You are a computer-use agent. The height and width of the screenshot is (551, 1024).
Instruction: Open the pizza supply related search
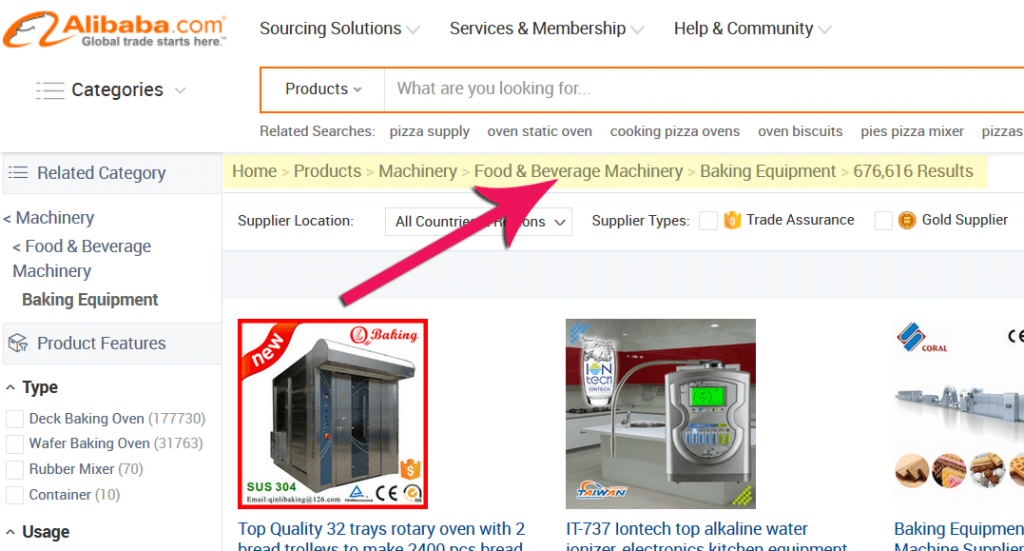429,131
